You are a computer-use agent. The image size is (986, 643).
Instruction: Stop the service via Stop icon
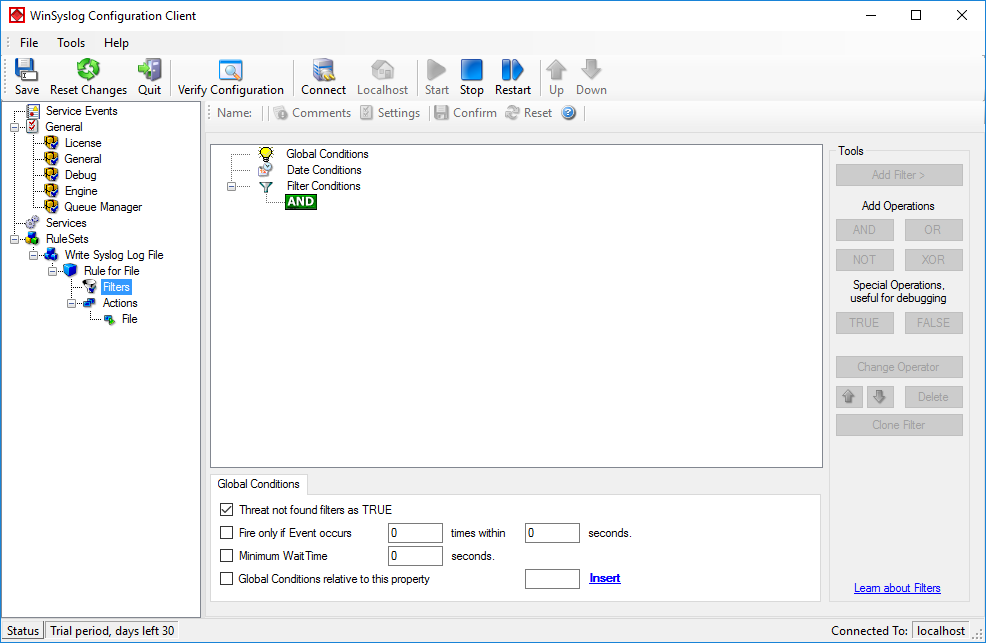click(472, 70)
